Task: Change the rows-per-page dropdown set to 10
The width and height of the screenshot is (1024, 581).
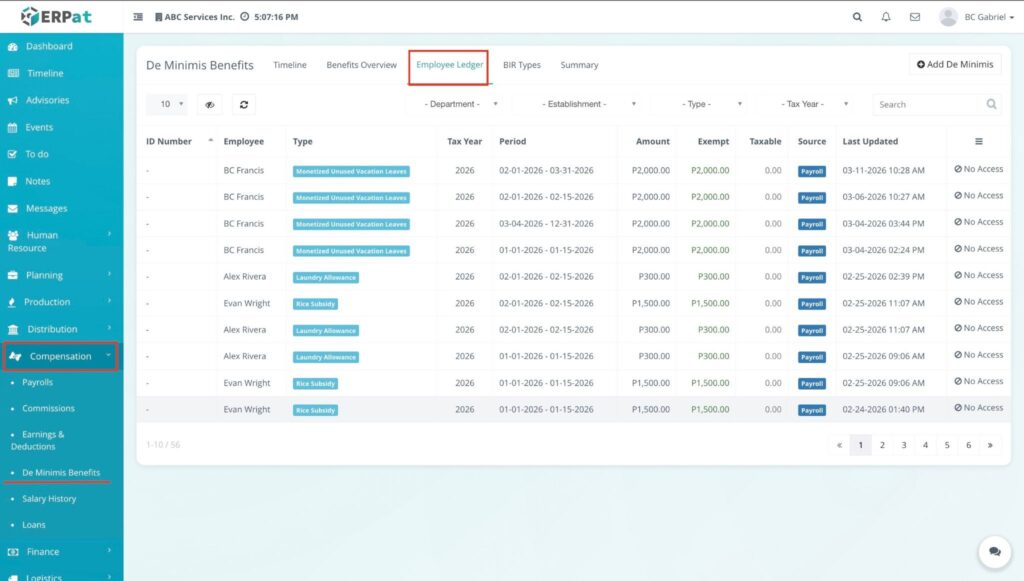Action: point(167,104)
